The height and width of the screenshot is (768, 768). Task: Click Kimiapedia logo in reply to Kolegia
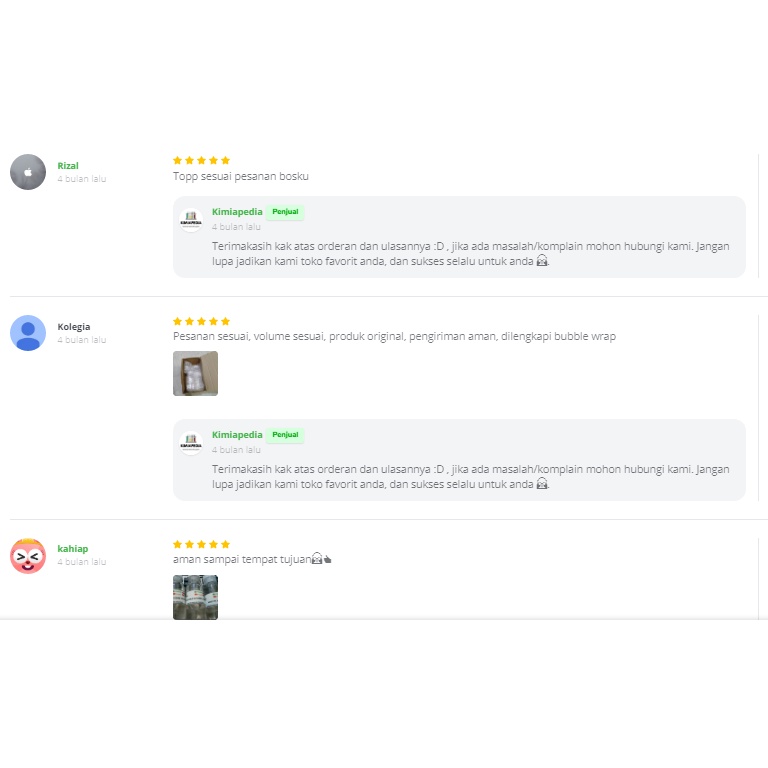191,443
